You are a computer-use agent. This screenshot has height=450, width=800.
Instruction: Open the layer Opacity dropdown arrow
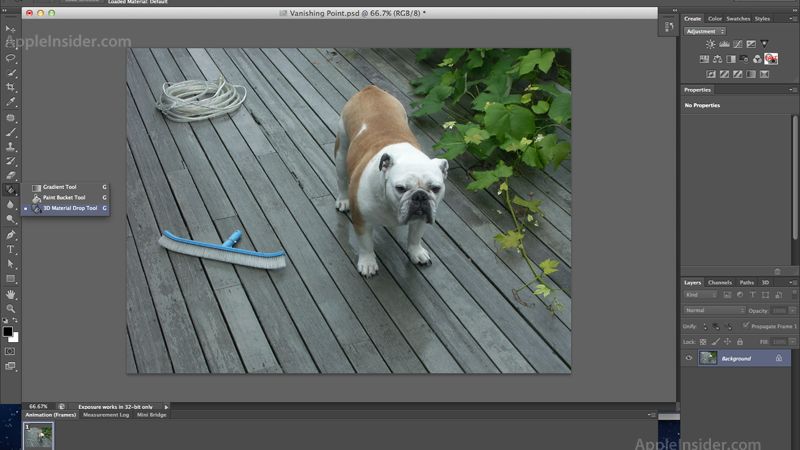(x=793, y=310)
